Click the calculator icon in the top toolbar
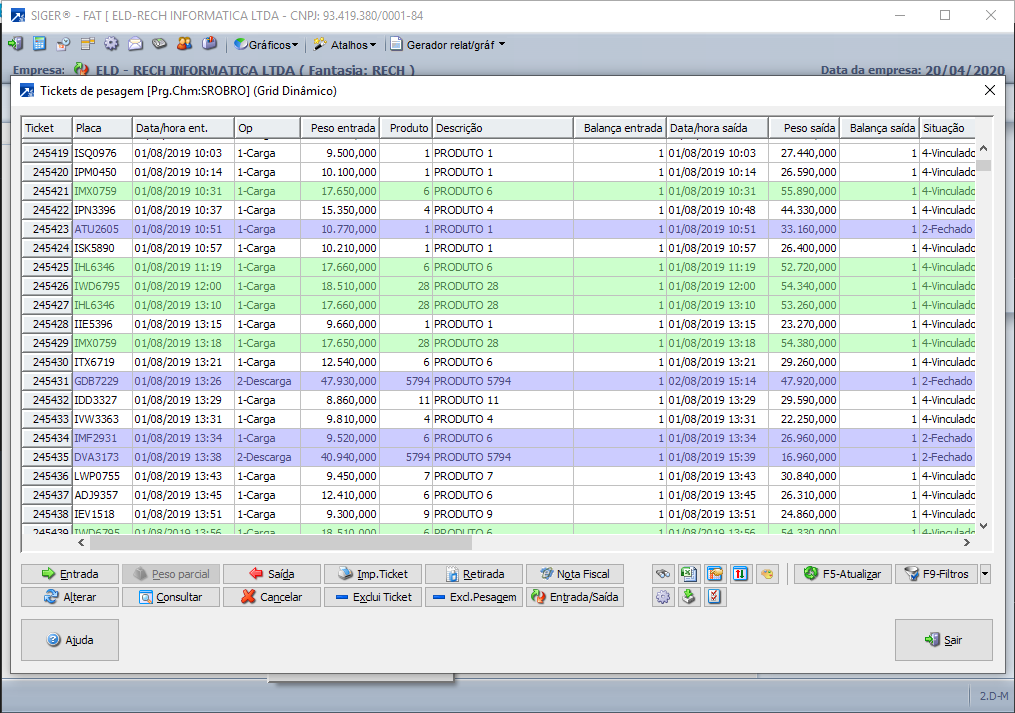The height and width of the screenshot is (713, 1015). 39,44
